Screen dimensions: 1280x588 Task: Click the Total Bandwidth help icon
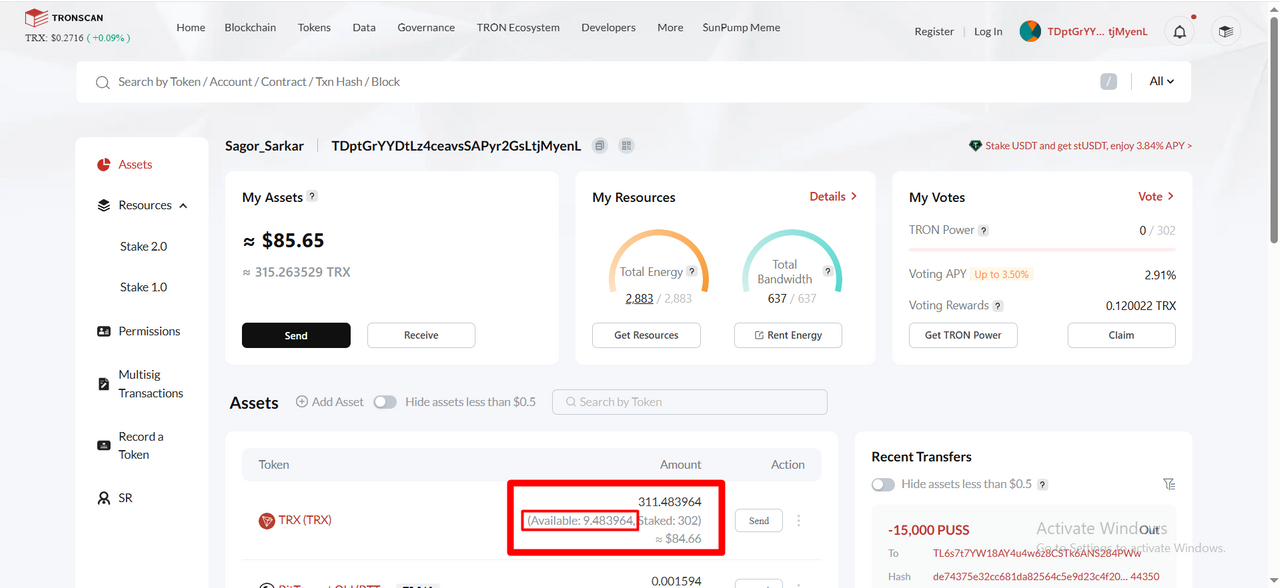828,271
